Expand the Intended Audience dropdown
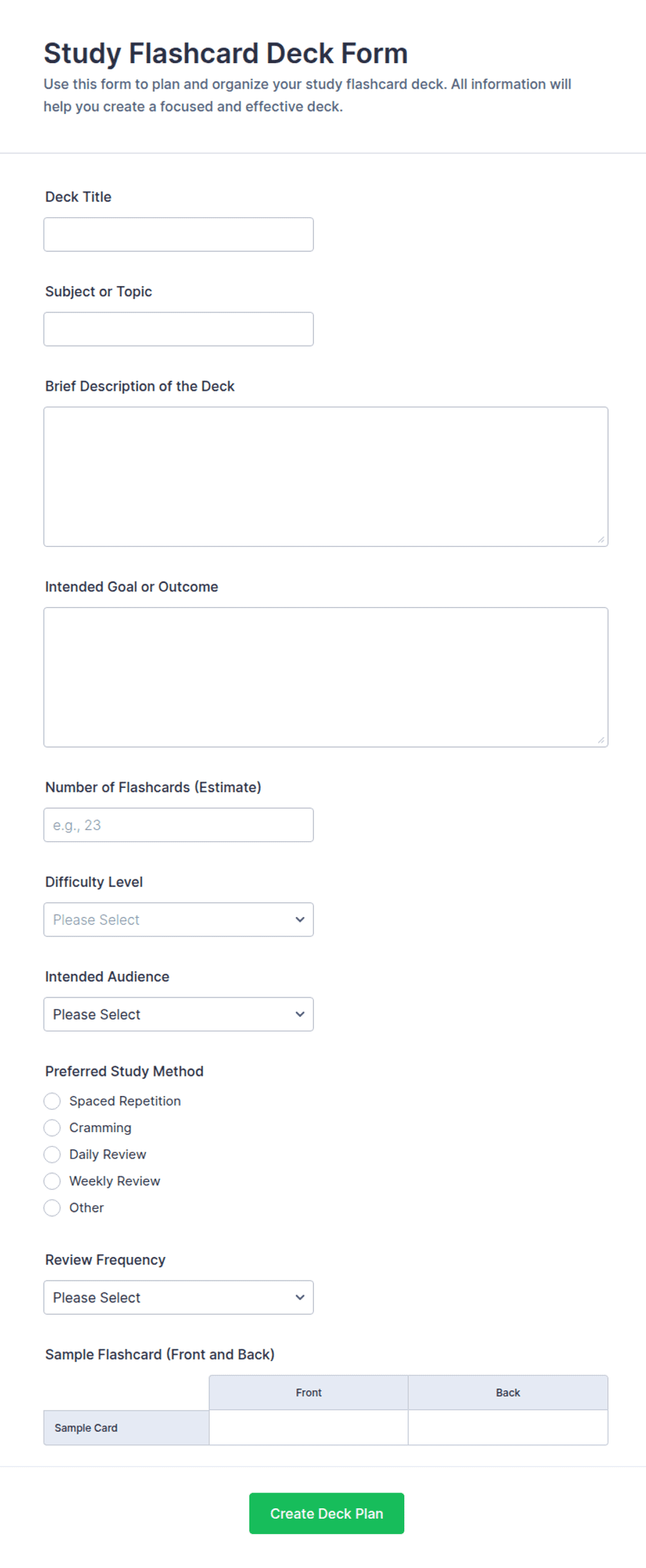Viewport: 646px width, 1568px height. [179, 1014]
